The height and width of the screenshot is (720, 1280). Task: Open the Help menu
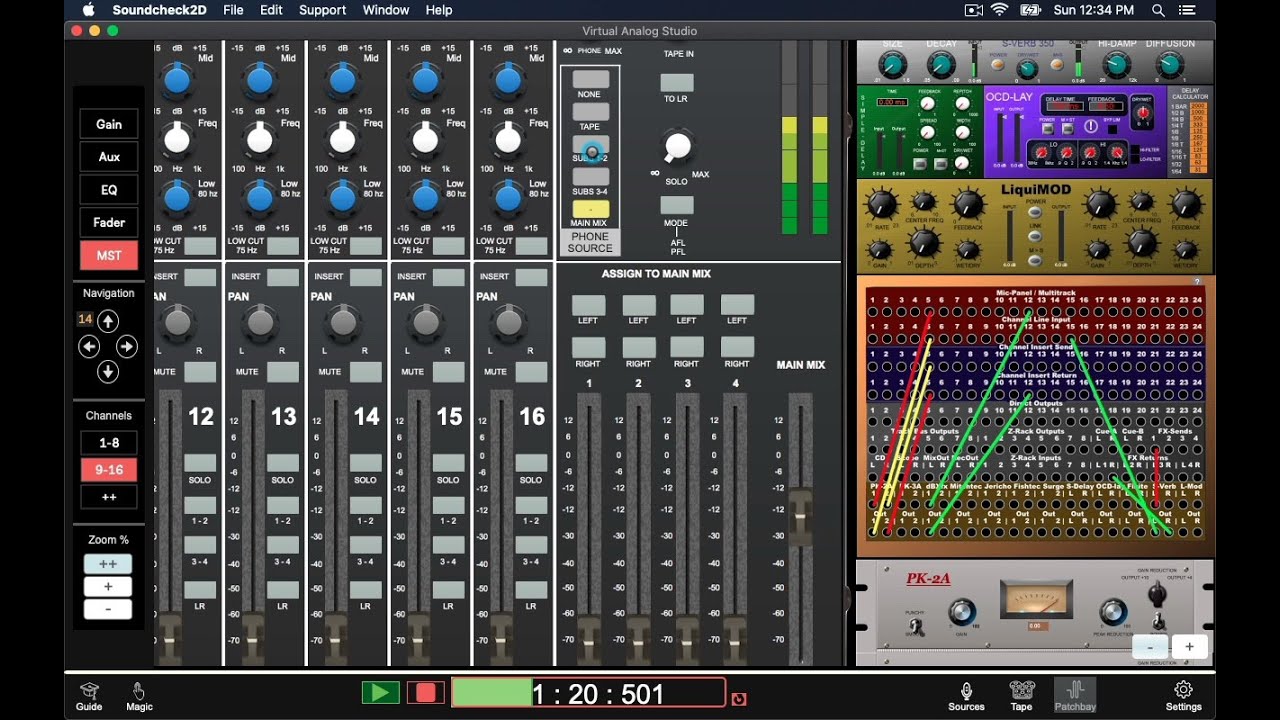tap(439, 10)
